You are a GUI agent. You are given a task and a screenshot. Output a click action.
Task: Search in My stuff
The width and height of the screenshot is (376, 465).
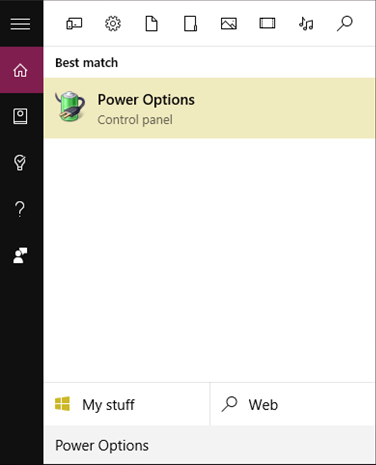point(127,404)
